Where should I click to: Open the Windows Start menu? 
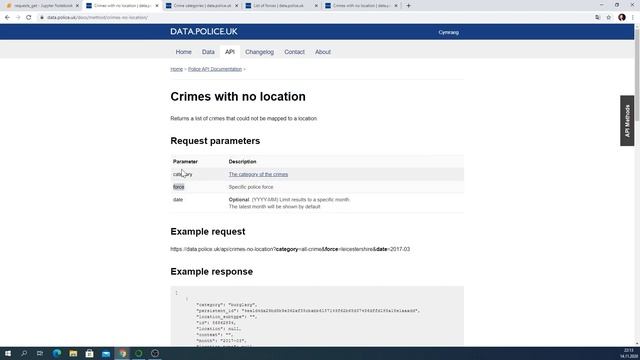point(8,353)
